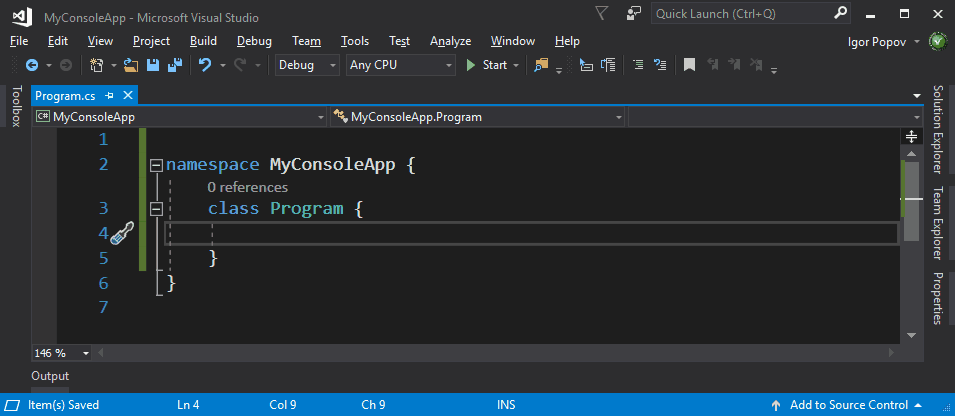Click the icon right after Find in Files overflow
Image resolution: width=955 pixels, height=416 pixels.
tap(586, 65)
